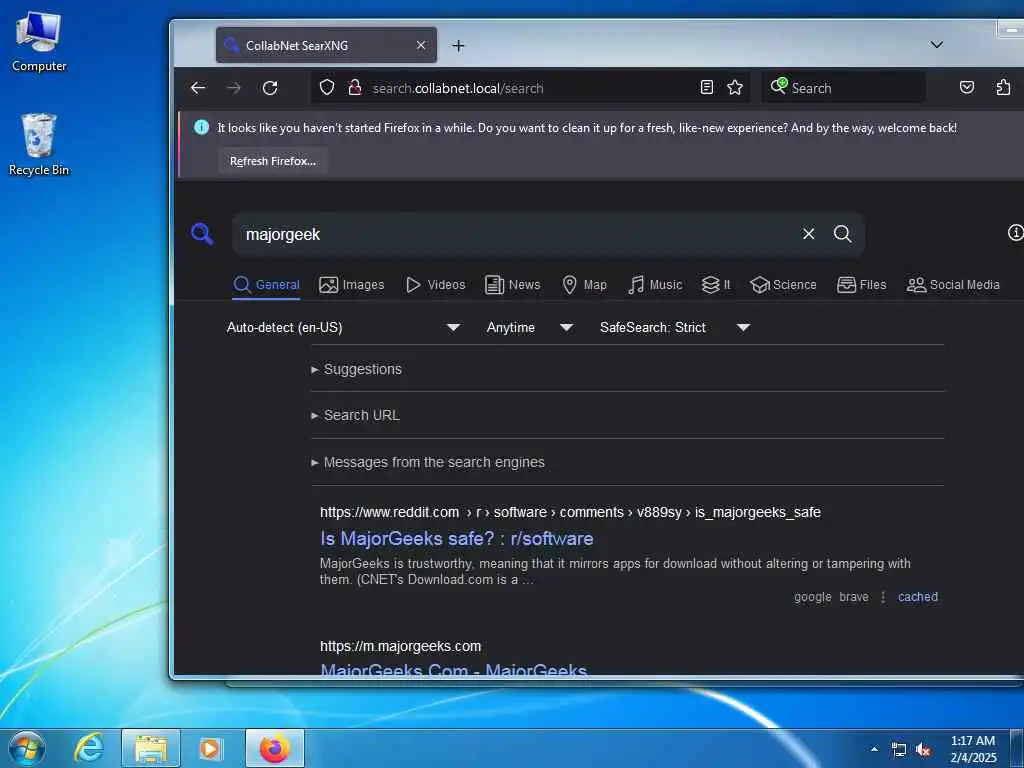The image size is (1024, 768).
Task: Switch to the News category tab
Action: [x=513, y=285]
